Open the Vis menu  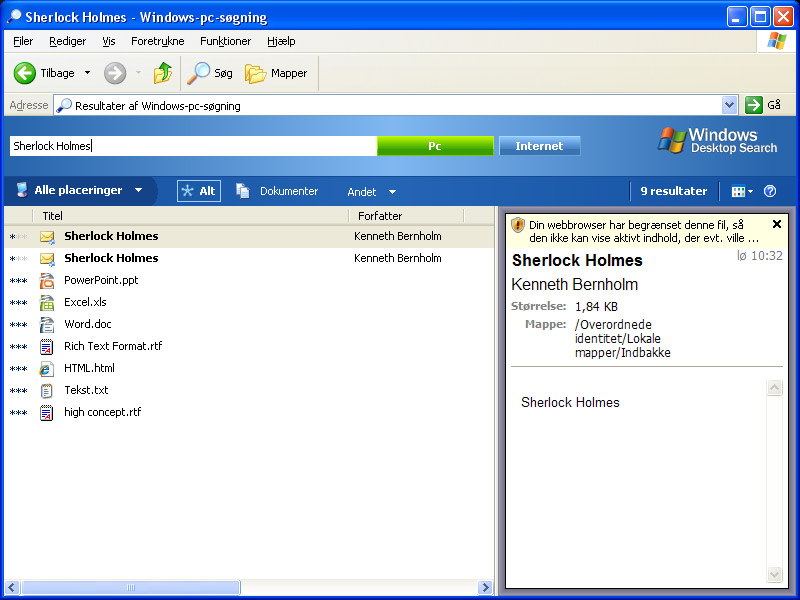point(109,41)
